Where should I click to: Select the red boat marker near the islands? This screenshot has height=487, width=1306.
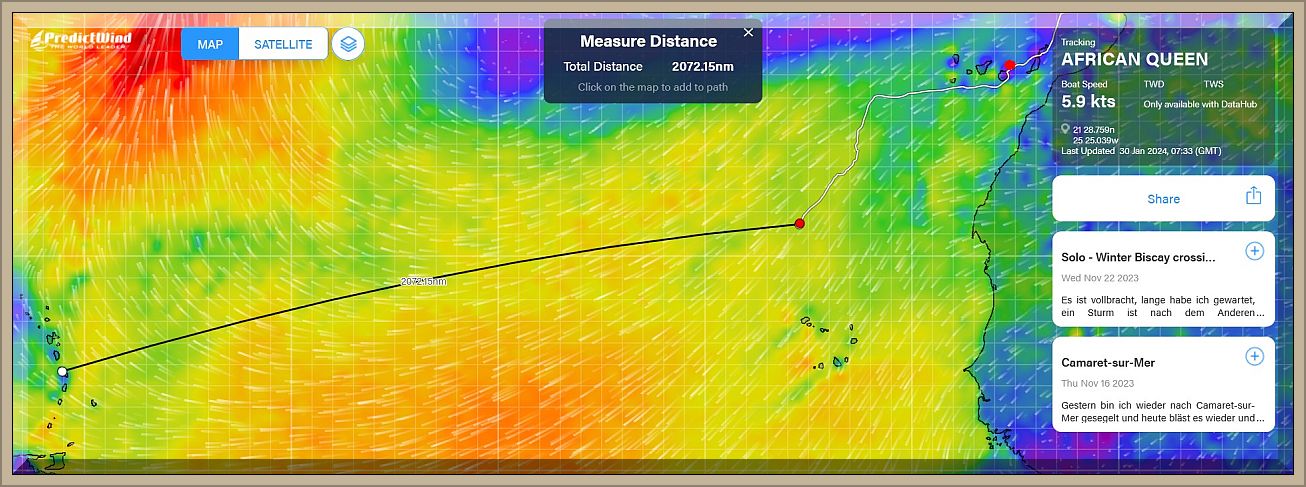(1009, 65)
